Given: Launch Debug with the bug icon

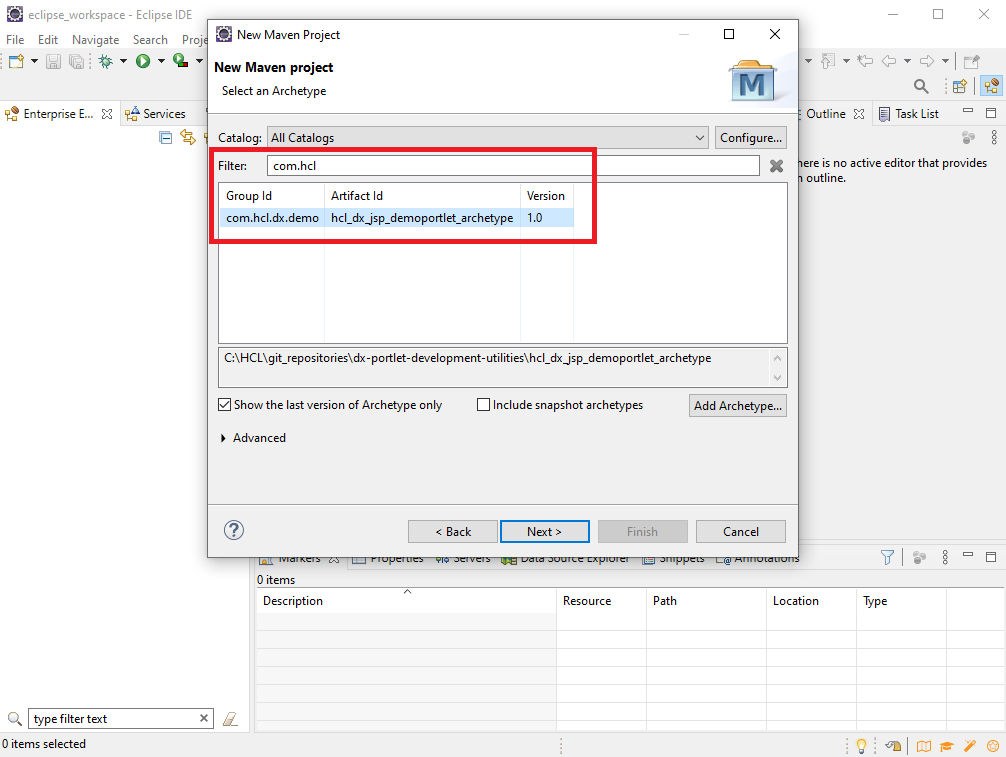Looking at the screenshot, I should tap(106, 62).
